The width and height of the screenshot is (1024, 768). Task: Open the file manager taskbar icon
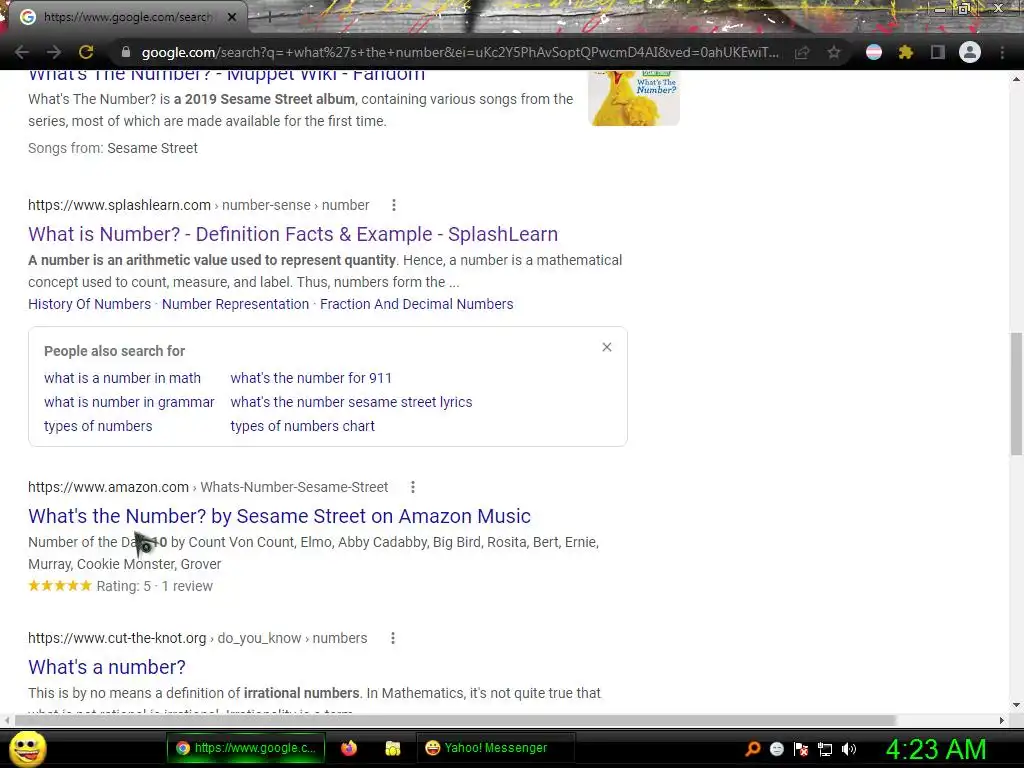coord(392,748)
